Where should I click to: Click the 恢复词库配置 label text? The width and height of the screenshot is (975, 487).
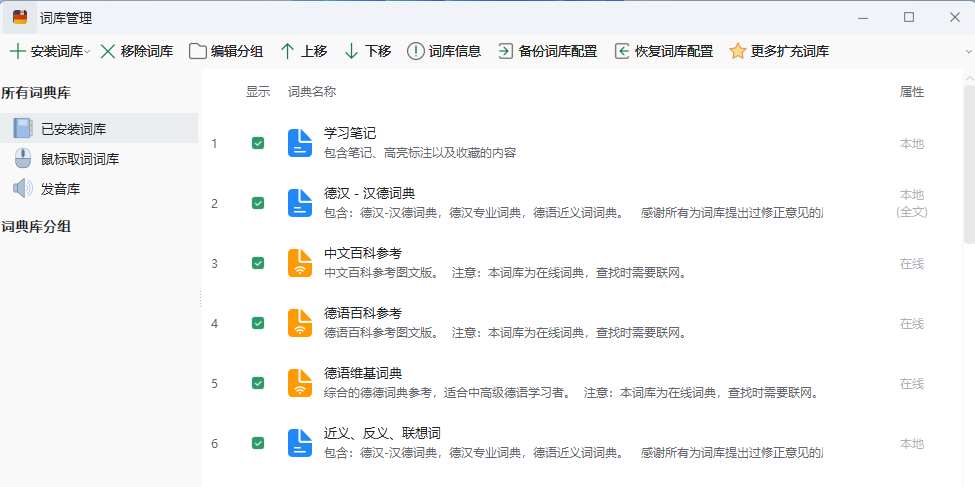674,51
